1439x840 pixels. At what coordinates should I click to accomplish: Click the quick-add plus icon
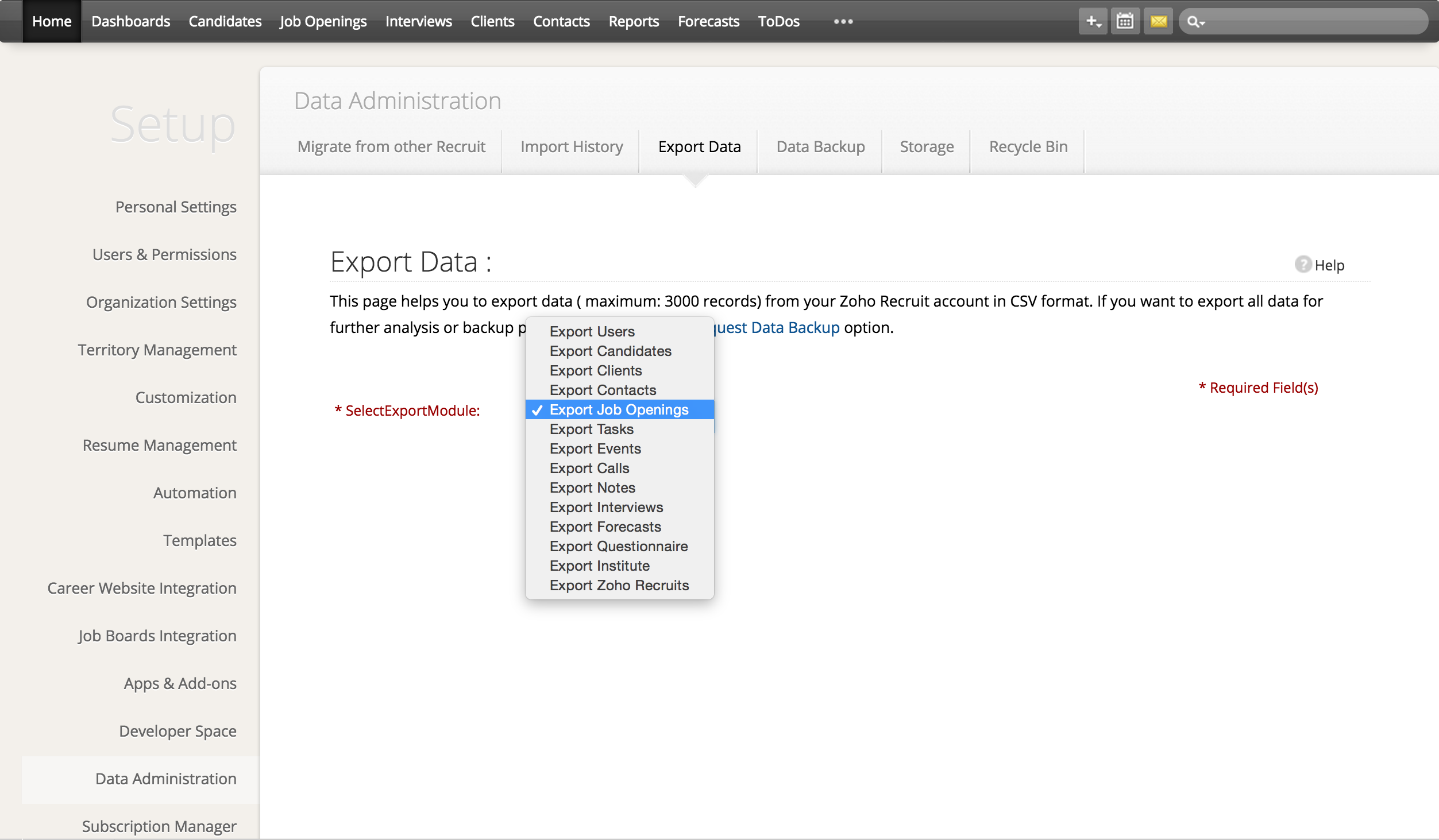pyautogui.click(x=1093, y=22)
